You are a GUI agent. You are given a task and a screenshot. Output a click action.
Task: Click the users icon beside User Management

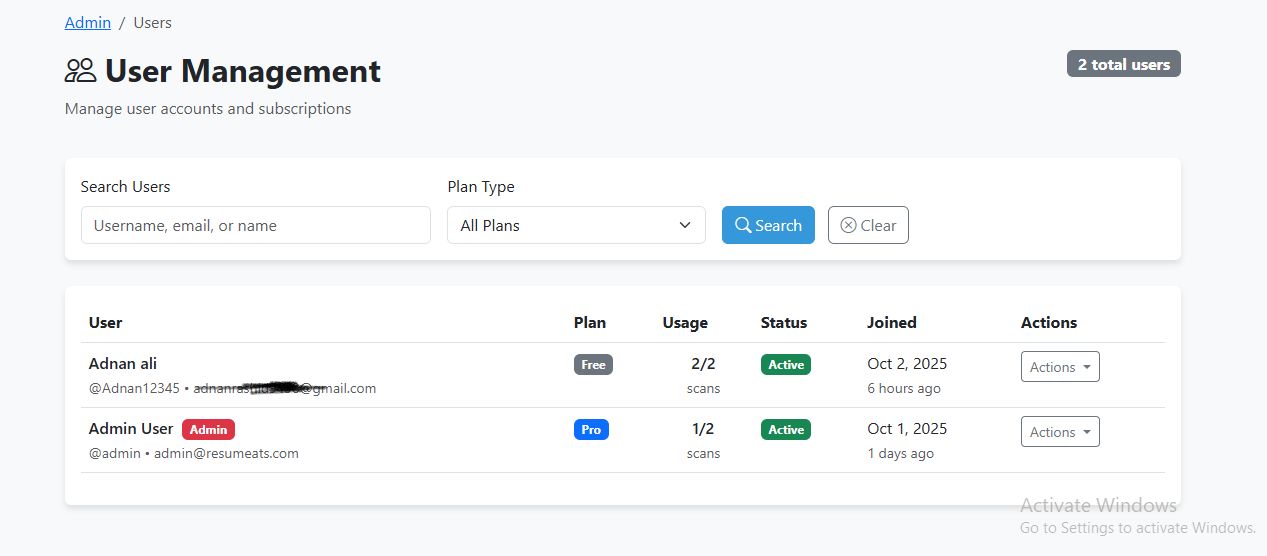click(80, 71)
